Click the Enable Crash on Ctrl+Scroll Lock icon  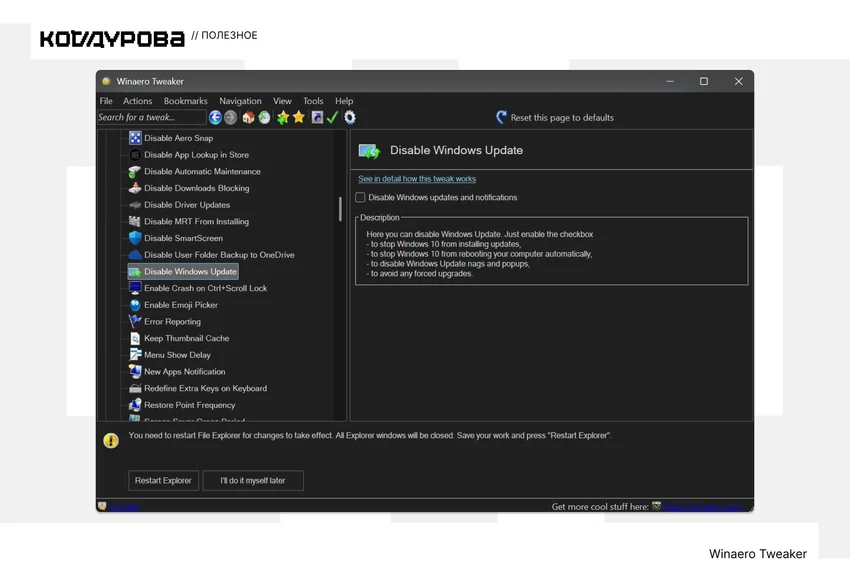pos(135,288)
